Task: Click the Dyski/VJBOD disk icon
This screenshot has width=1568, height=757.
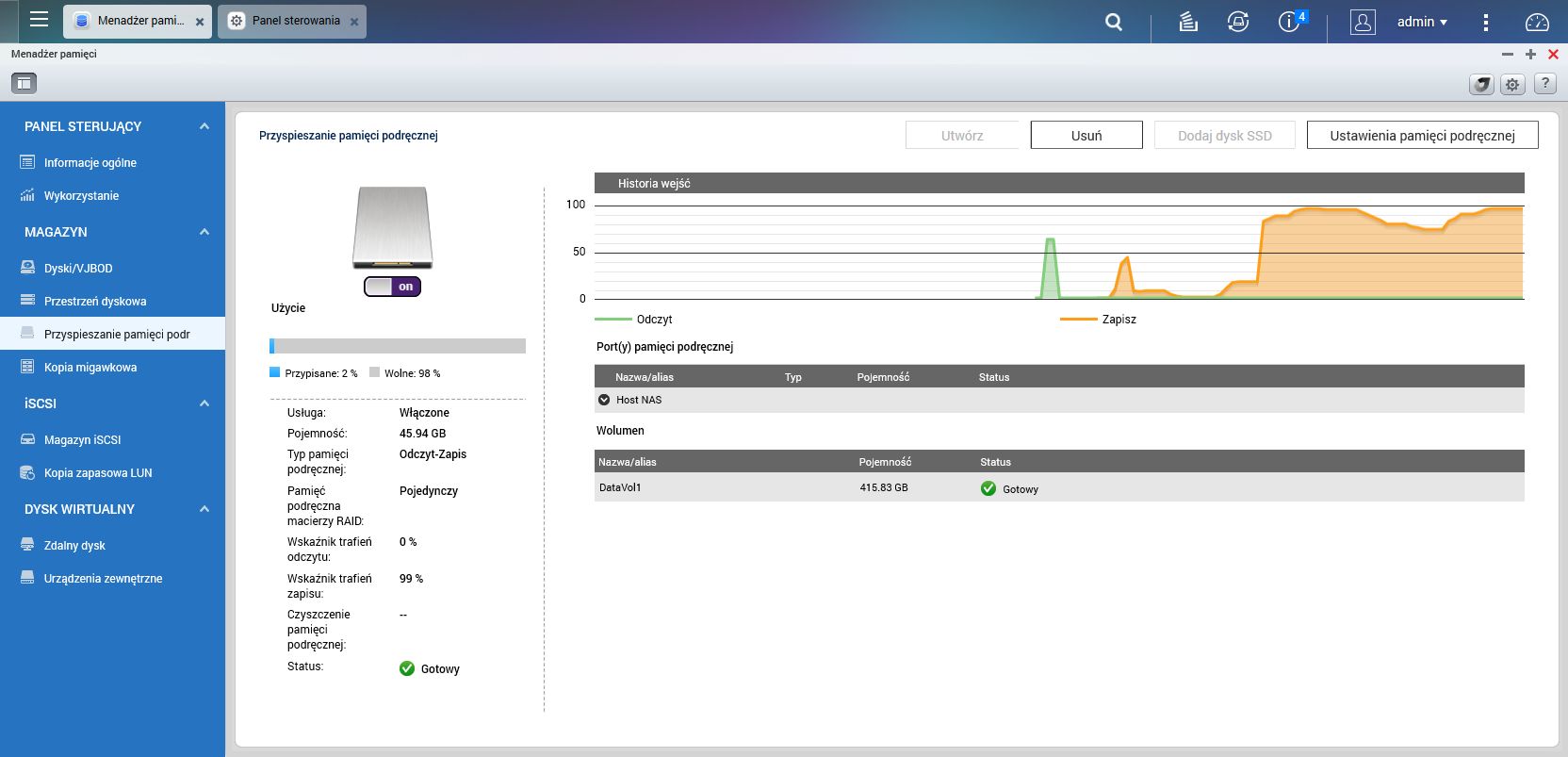Action: (27, 268)
